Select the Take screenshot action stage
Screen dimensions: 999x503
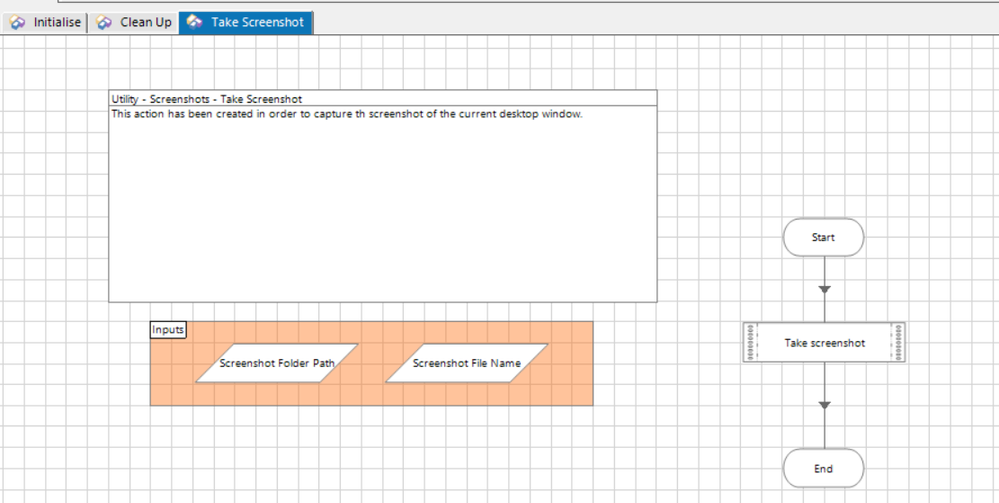tap(824, 342)
